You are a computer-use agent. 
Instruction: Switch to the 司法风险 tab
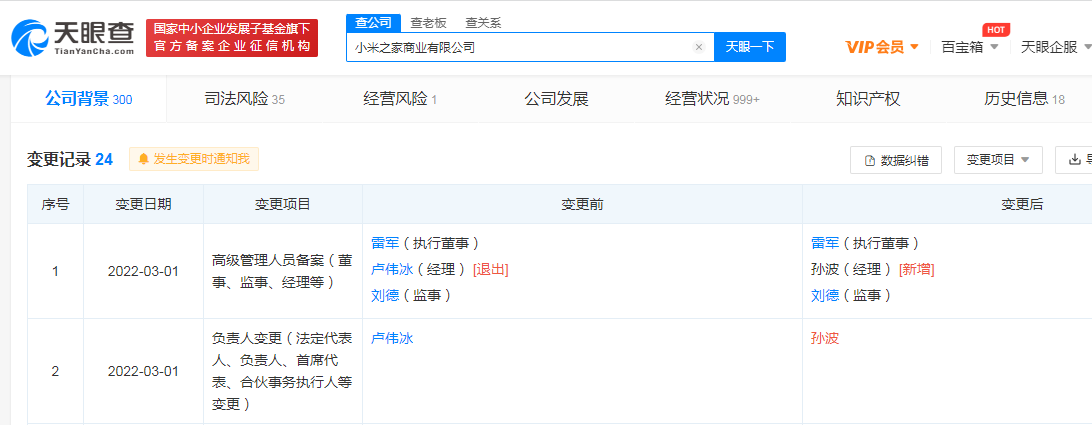click(x=244, y=99)
